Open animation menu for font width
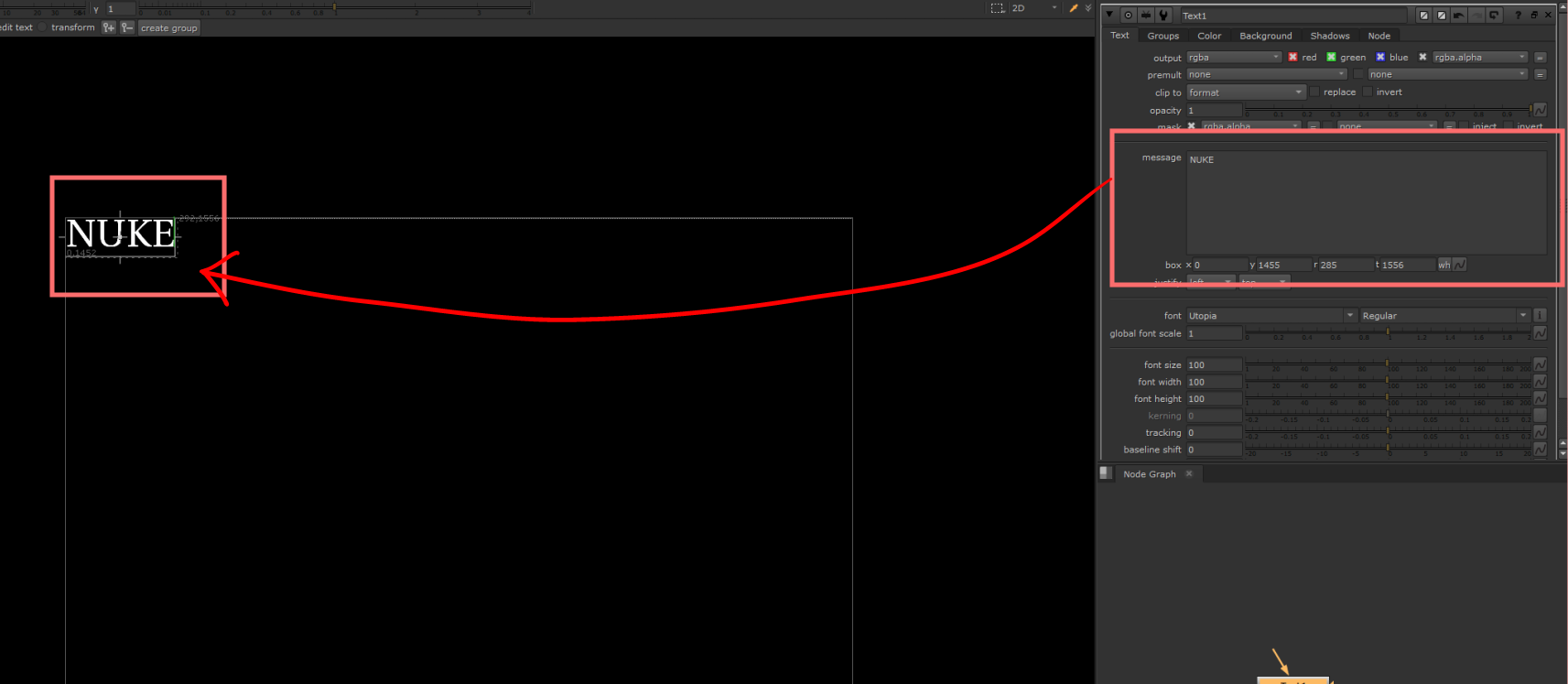This screenshot has height=684, width=1568. 1540,382
